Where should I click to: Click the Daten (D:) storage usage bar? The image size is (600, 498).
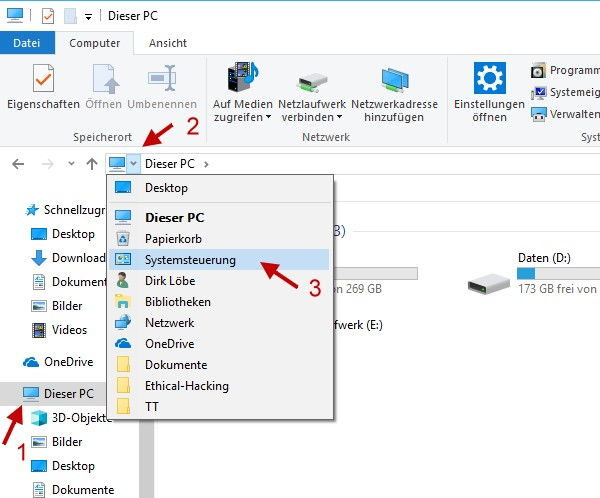click(558, 273)
